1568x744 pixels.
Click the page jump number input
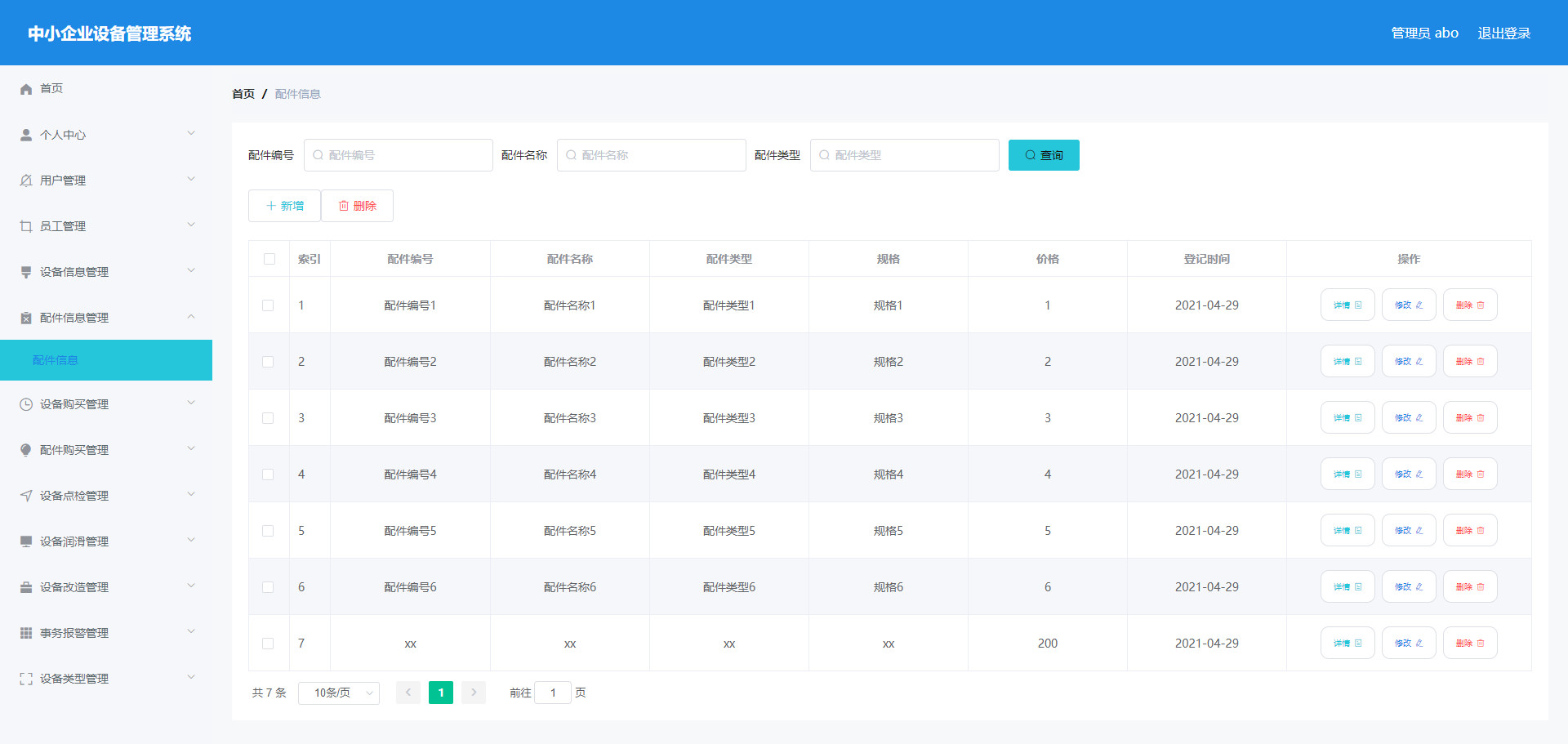coord(553,693)
